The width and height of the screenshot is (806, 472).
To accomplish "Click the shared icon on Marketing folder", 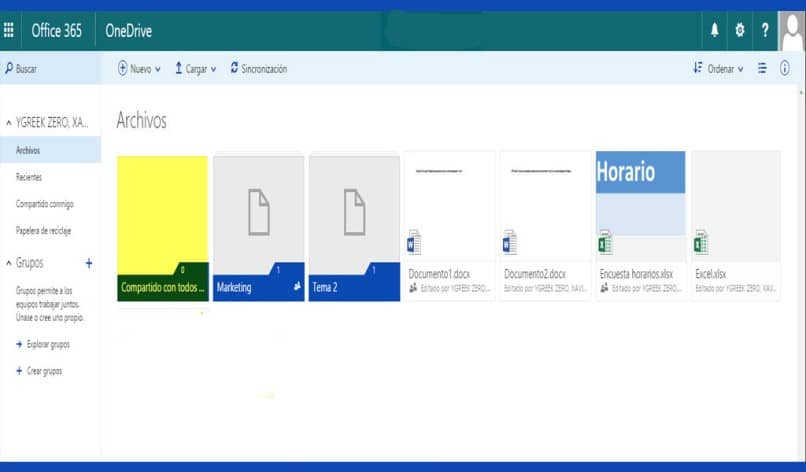I will point(297,287).
